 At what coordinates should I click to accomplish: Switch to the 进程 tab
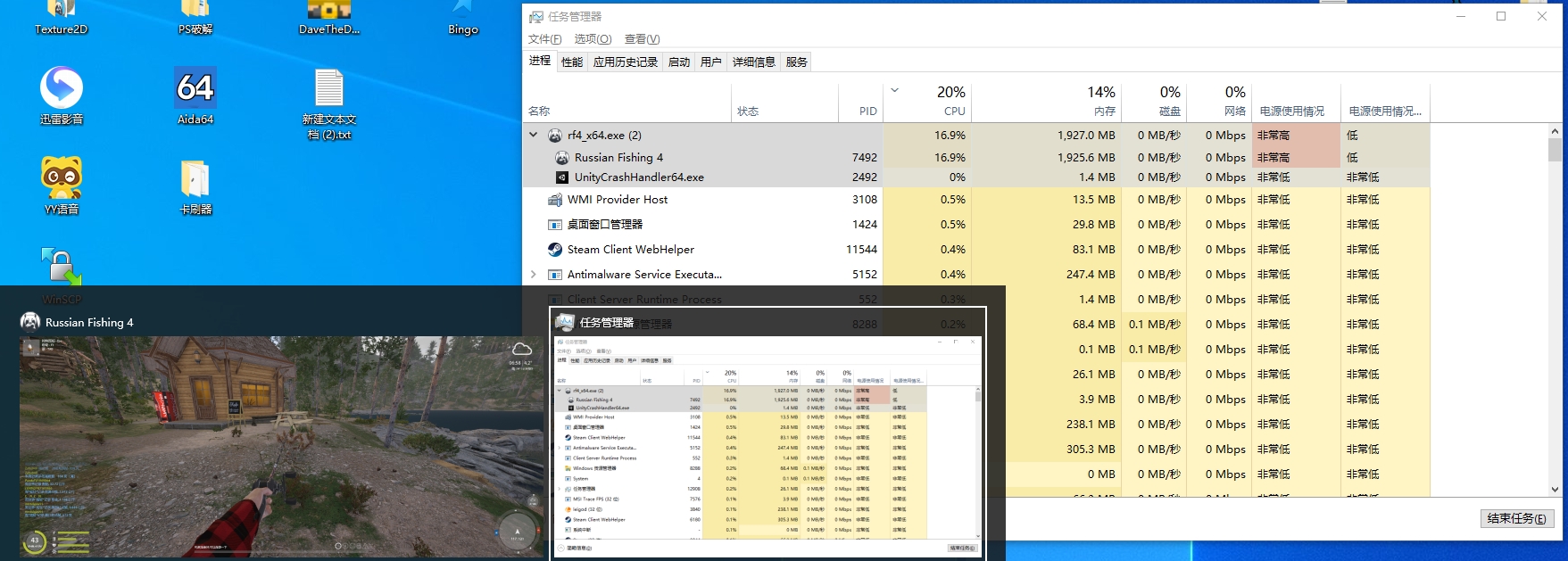pyautogui.click(x=540, y=61)
